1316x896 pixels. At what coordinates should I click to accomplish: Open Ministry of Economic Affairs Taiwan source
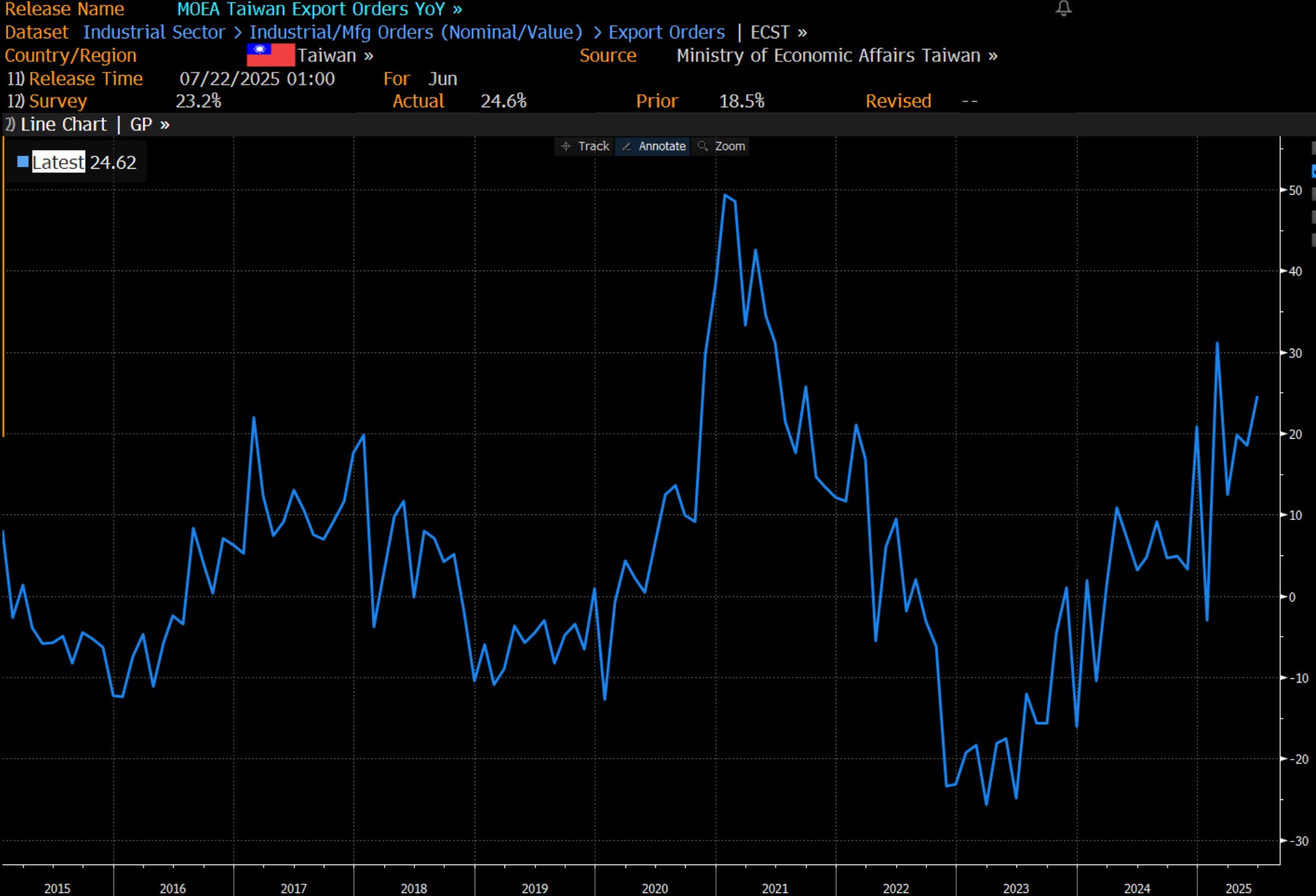click(x=836, y=56)
